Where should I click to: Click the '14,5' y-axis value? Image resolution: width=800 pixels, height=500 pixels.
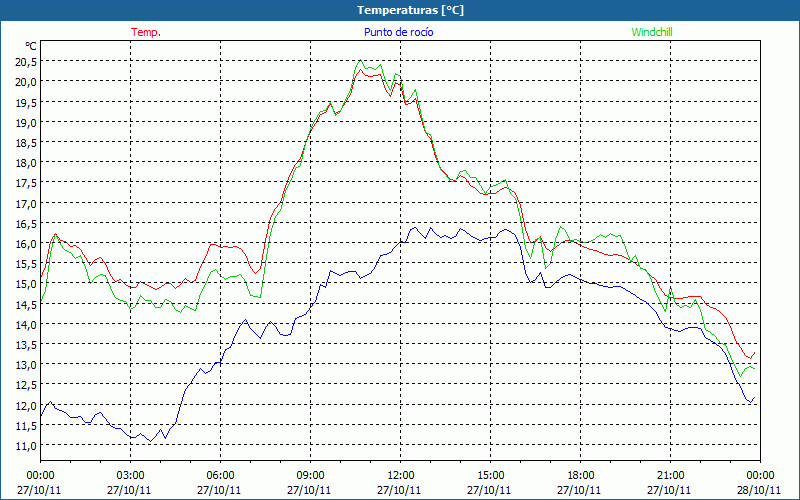(26, 304)
